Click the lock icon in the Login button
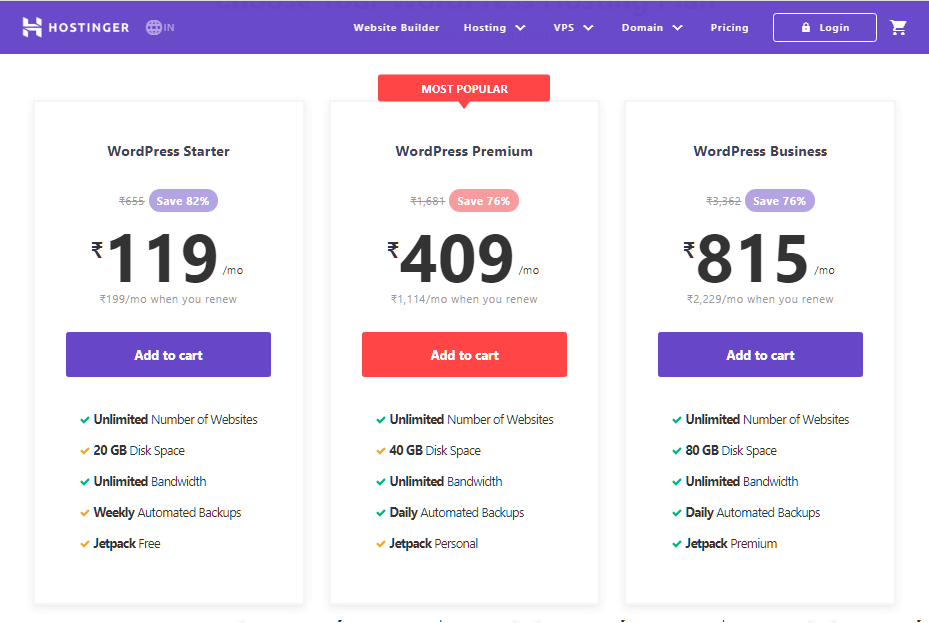929x623 pixels. 806,27
